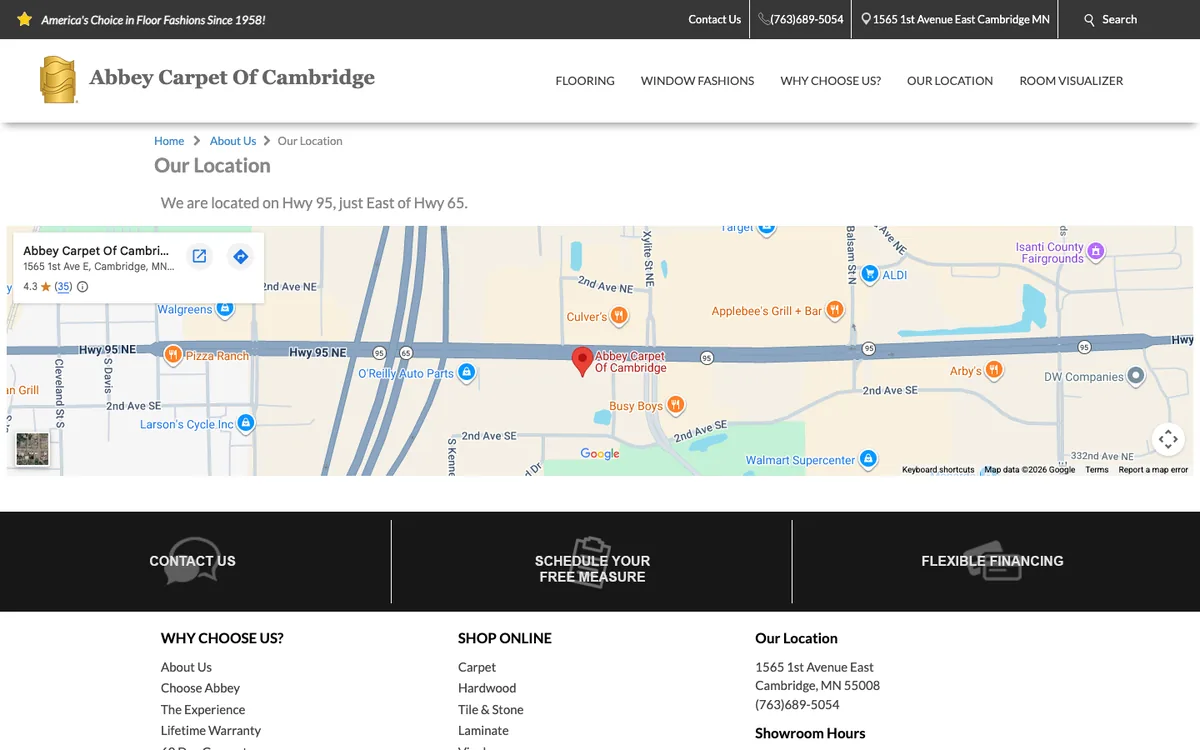The width and height of the screenshot is (1200, 750).
Task: Open the WINDOW FASHIONS menu
Action: 697,81
